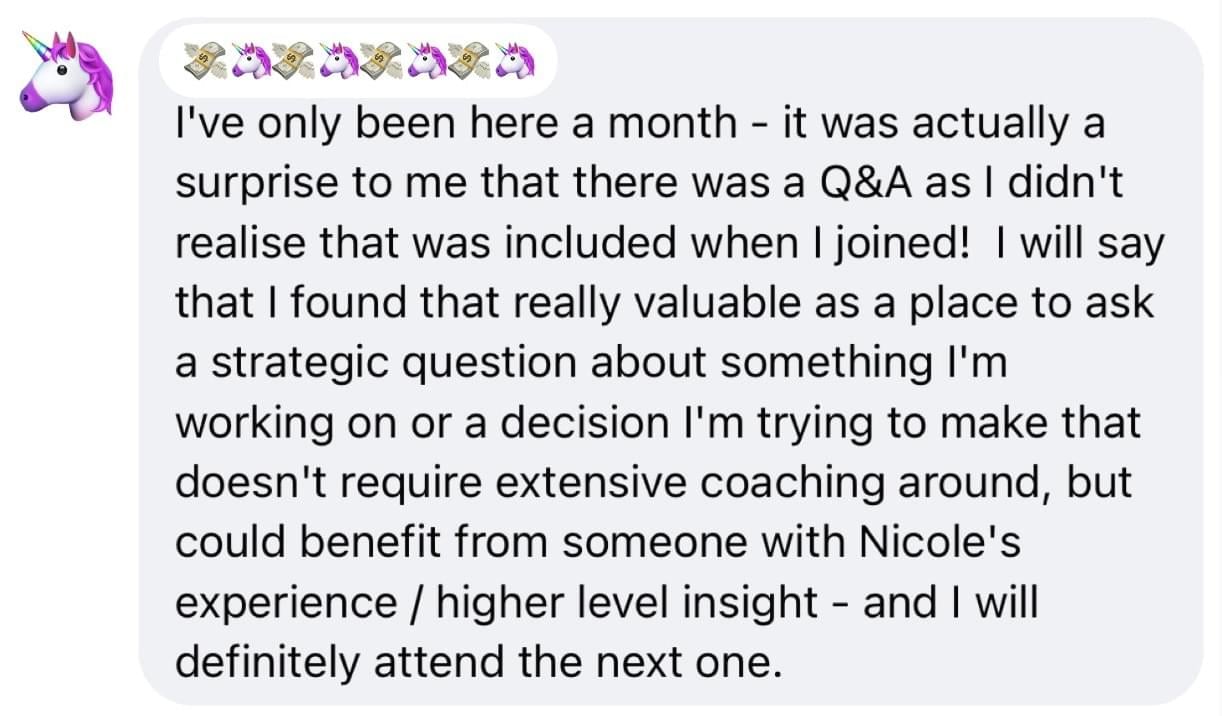Click the word "surprise" in the comment
Screen dimensions: 1222x716
point(246,185)
